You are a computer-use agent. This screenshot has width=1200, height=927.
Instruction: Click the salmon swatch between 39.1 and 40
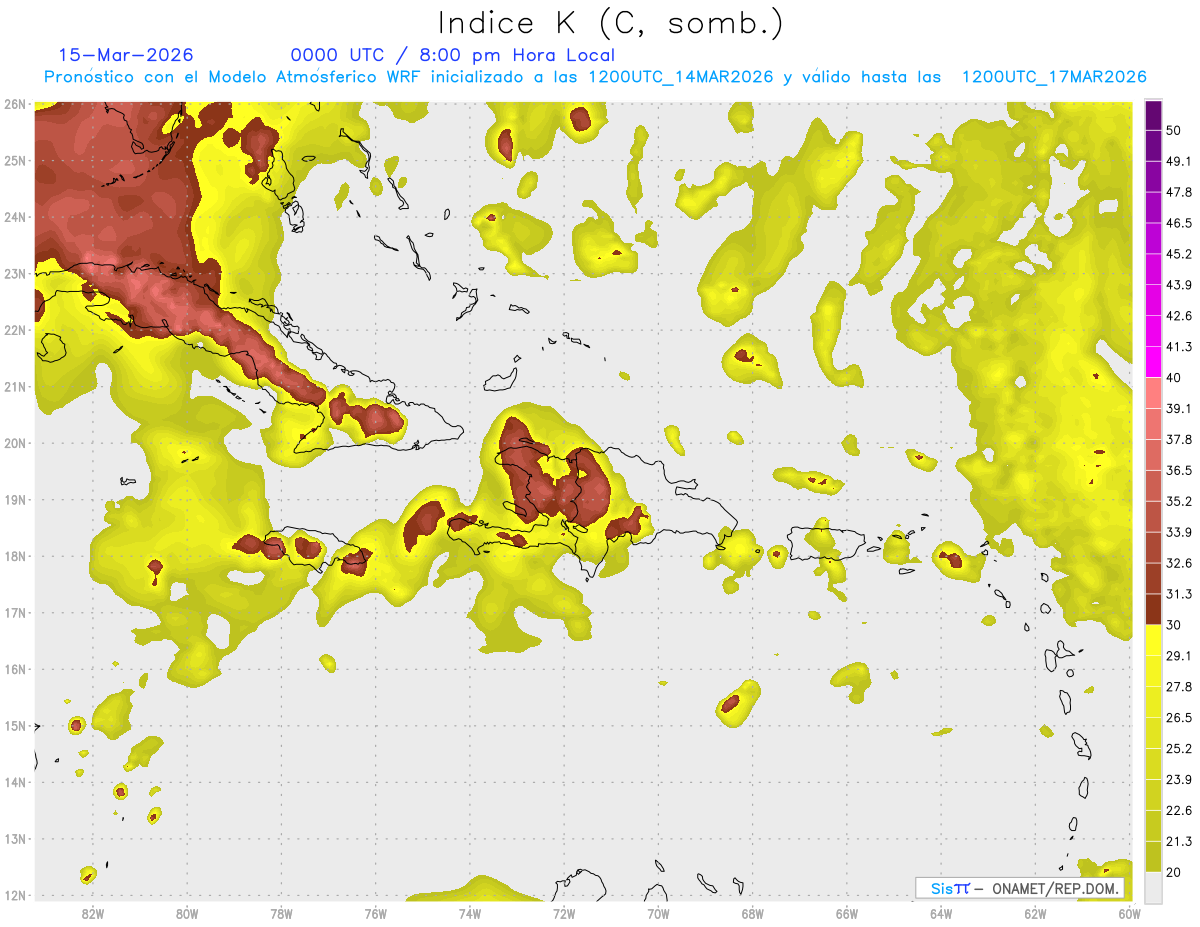point(1153,393)
